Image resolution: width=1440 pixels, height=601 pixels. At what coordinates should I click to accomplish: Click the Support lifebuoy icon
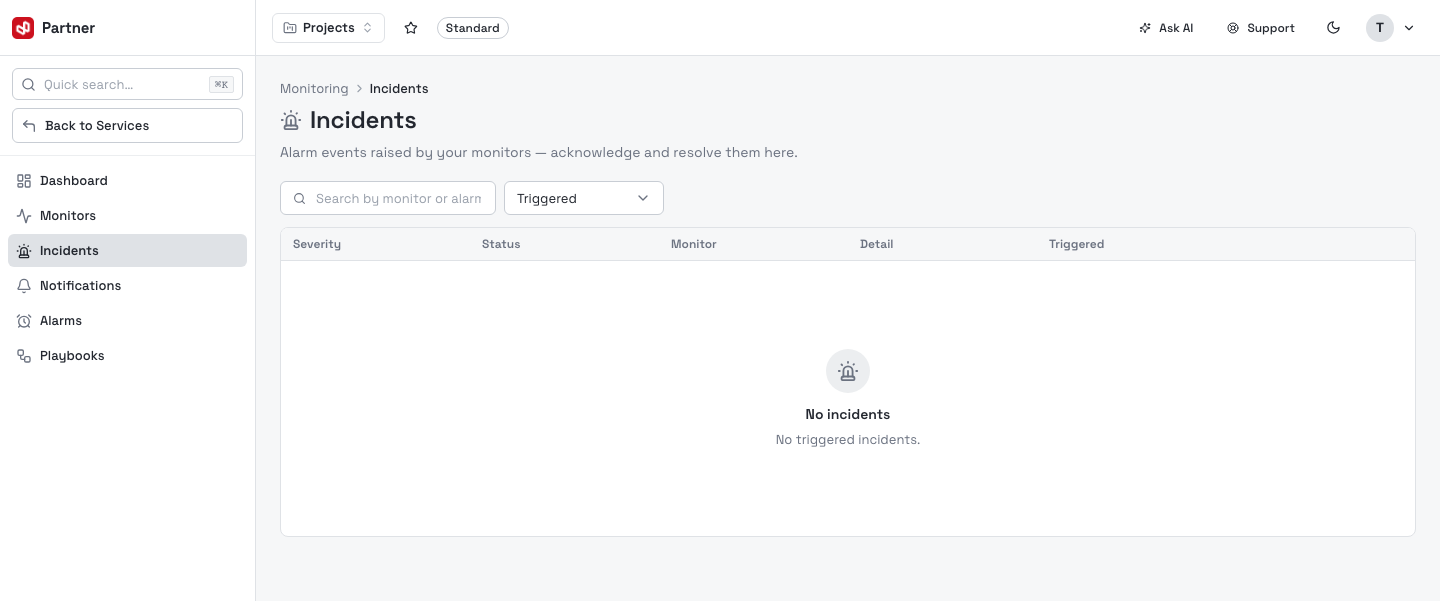[x=1233, y=28]
